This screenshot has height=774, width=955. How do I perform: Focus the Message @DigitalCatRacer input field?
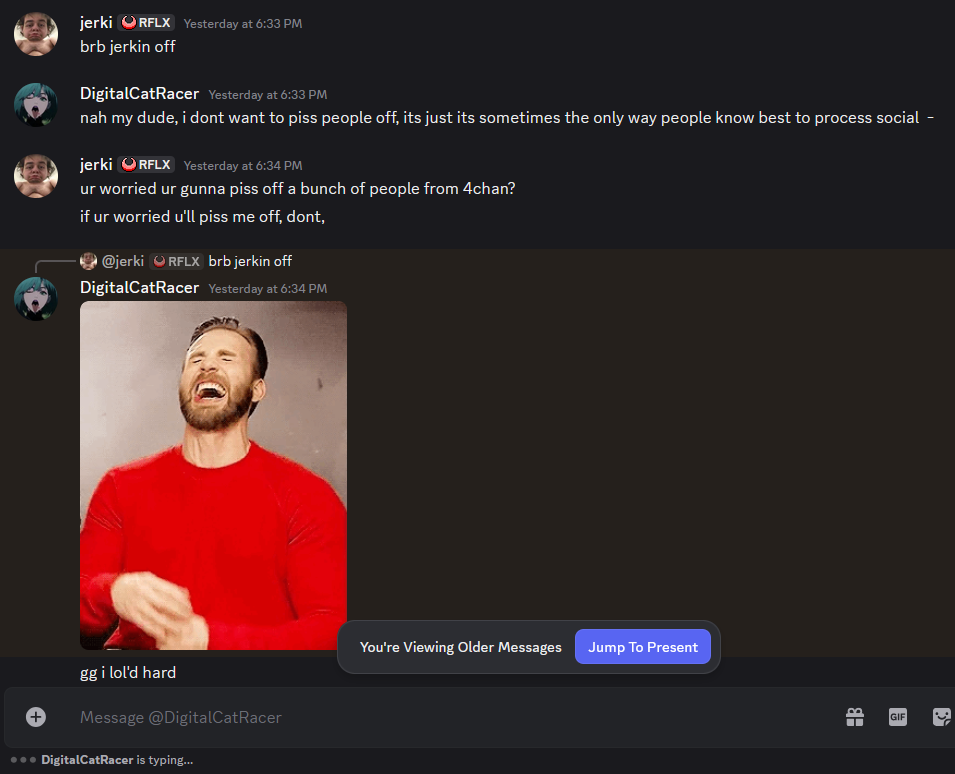(451, 717)
